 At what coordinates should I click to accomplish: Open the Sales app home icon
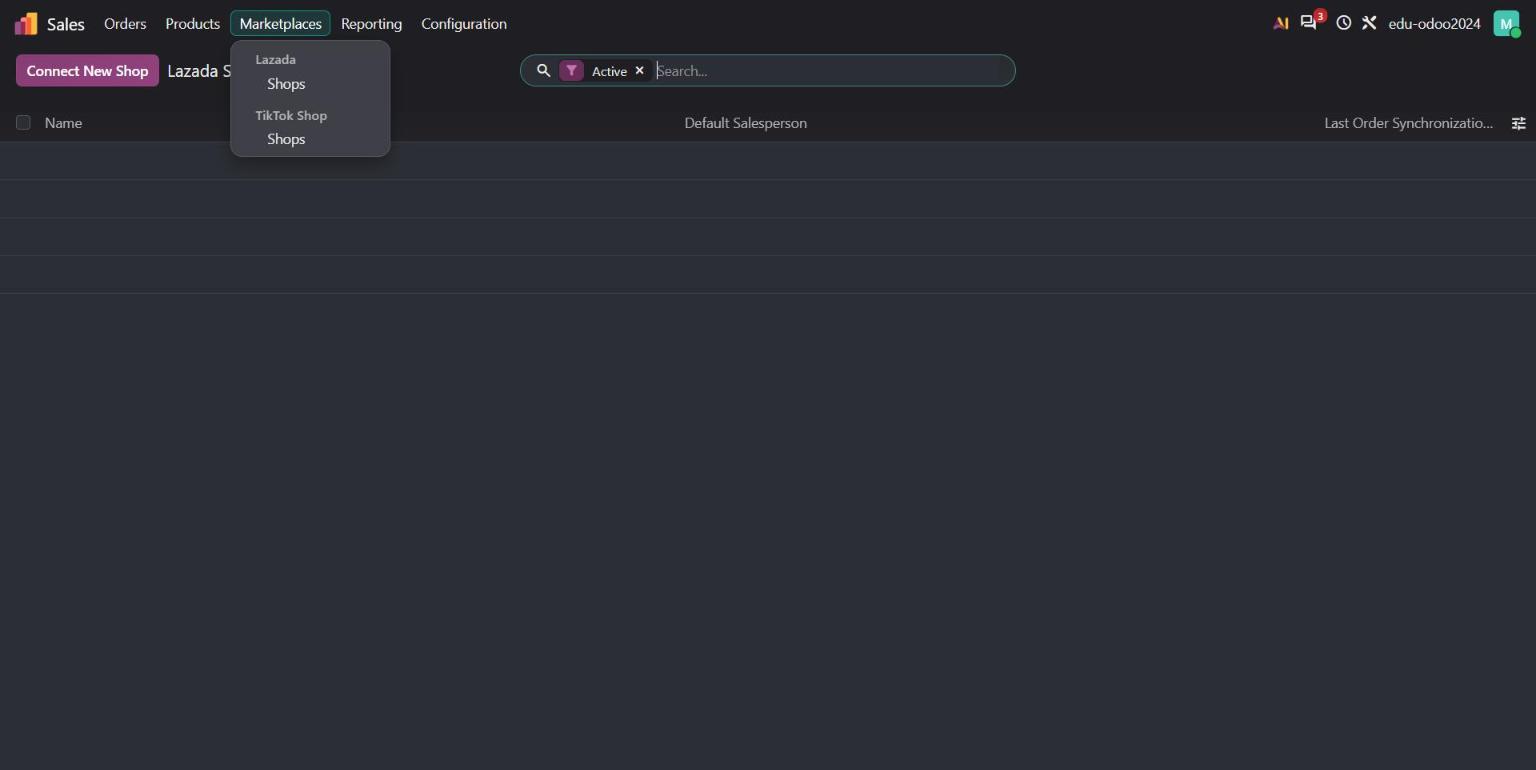point(26,24)
